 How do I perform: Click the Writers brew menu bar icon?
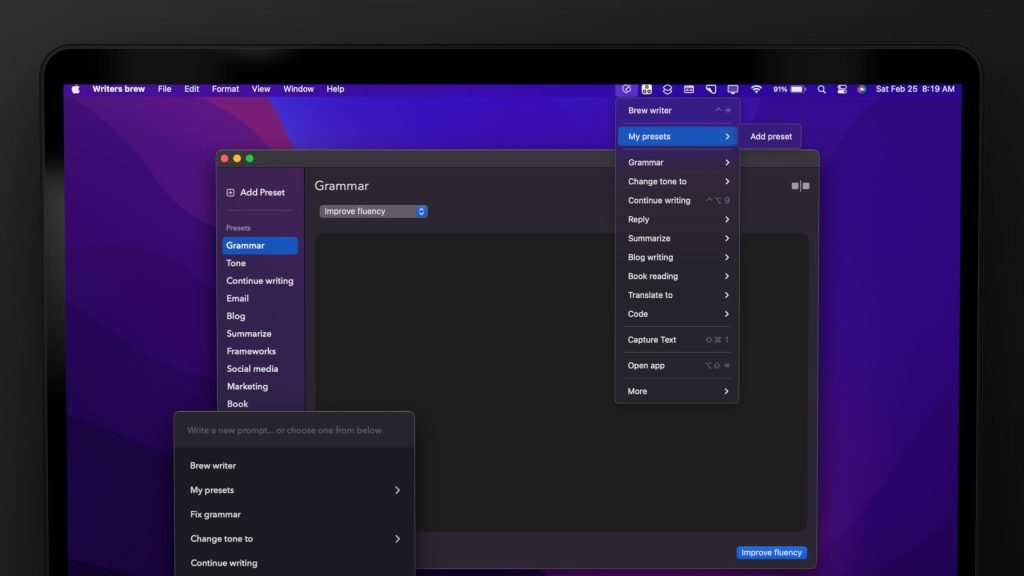tap(626, 89)
